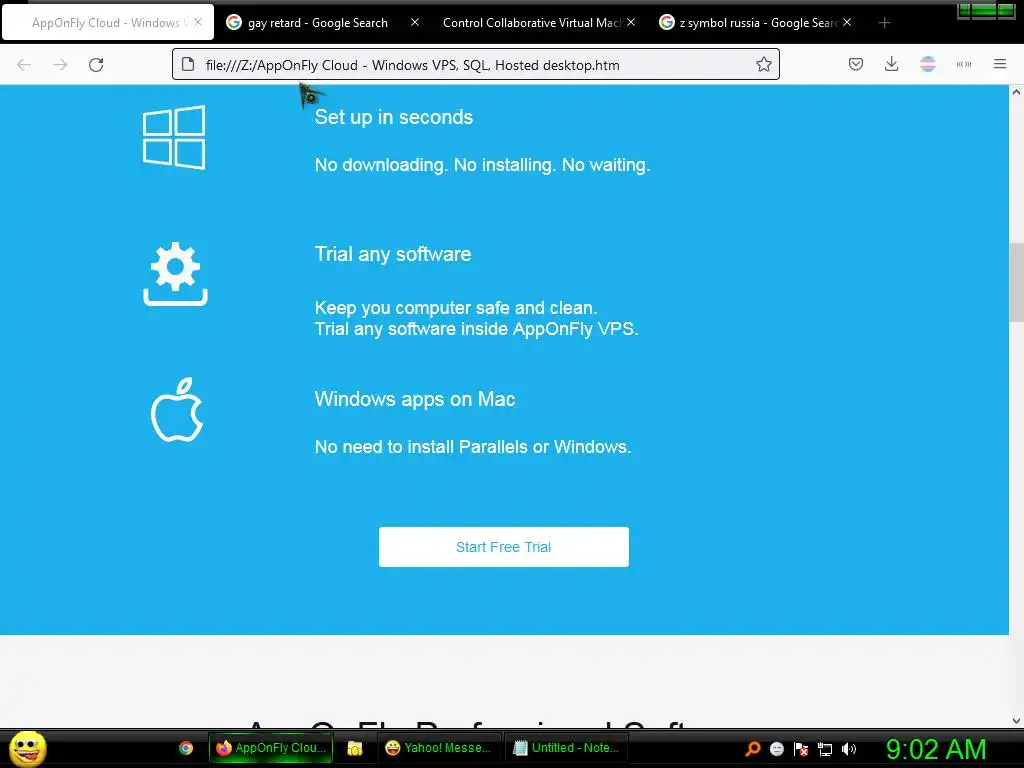Bookmark this page with the star icon
This screenshot has height=768, width=1024.
763,64
